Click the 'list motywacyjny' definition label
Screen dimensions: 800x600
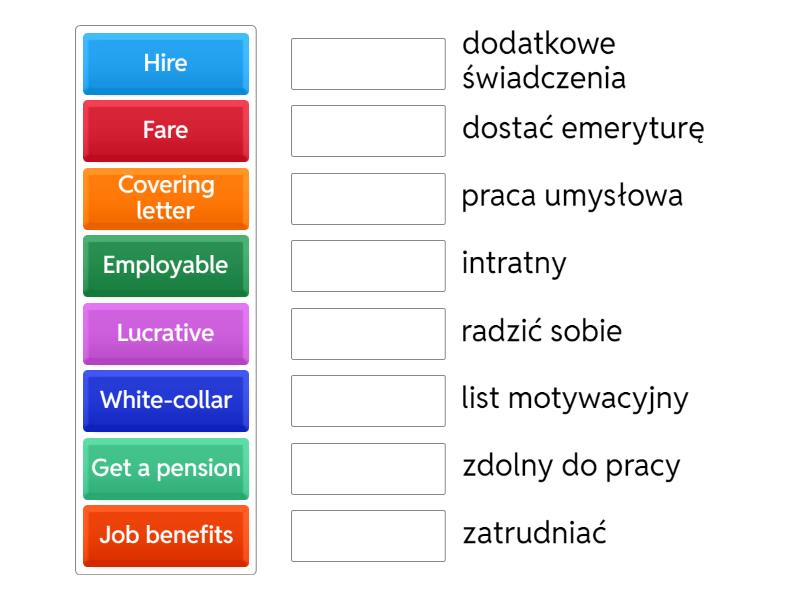click(575, 398)
